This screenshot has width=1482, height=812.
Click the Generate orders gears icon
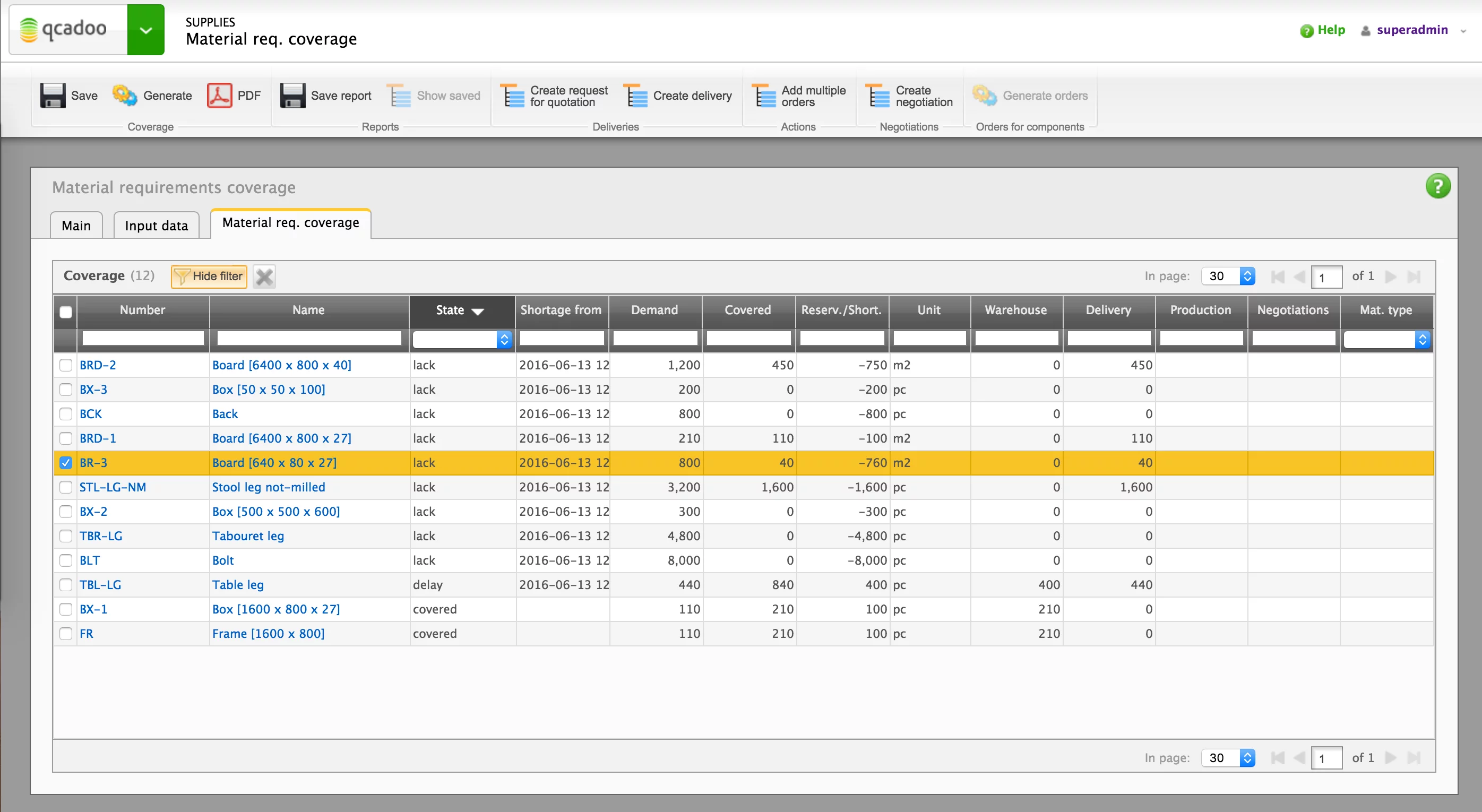[984, 96]
